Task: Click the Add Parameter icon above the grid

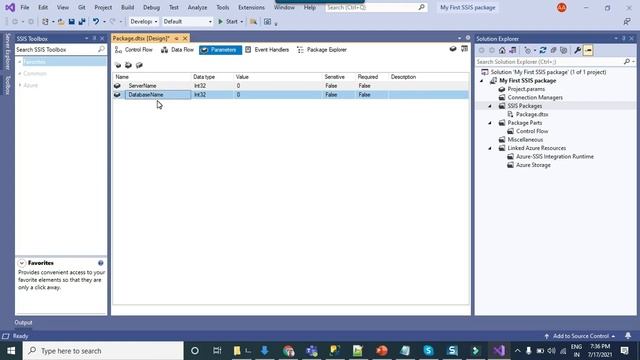Action: [118, 65]
